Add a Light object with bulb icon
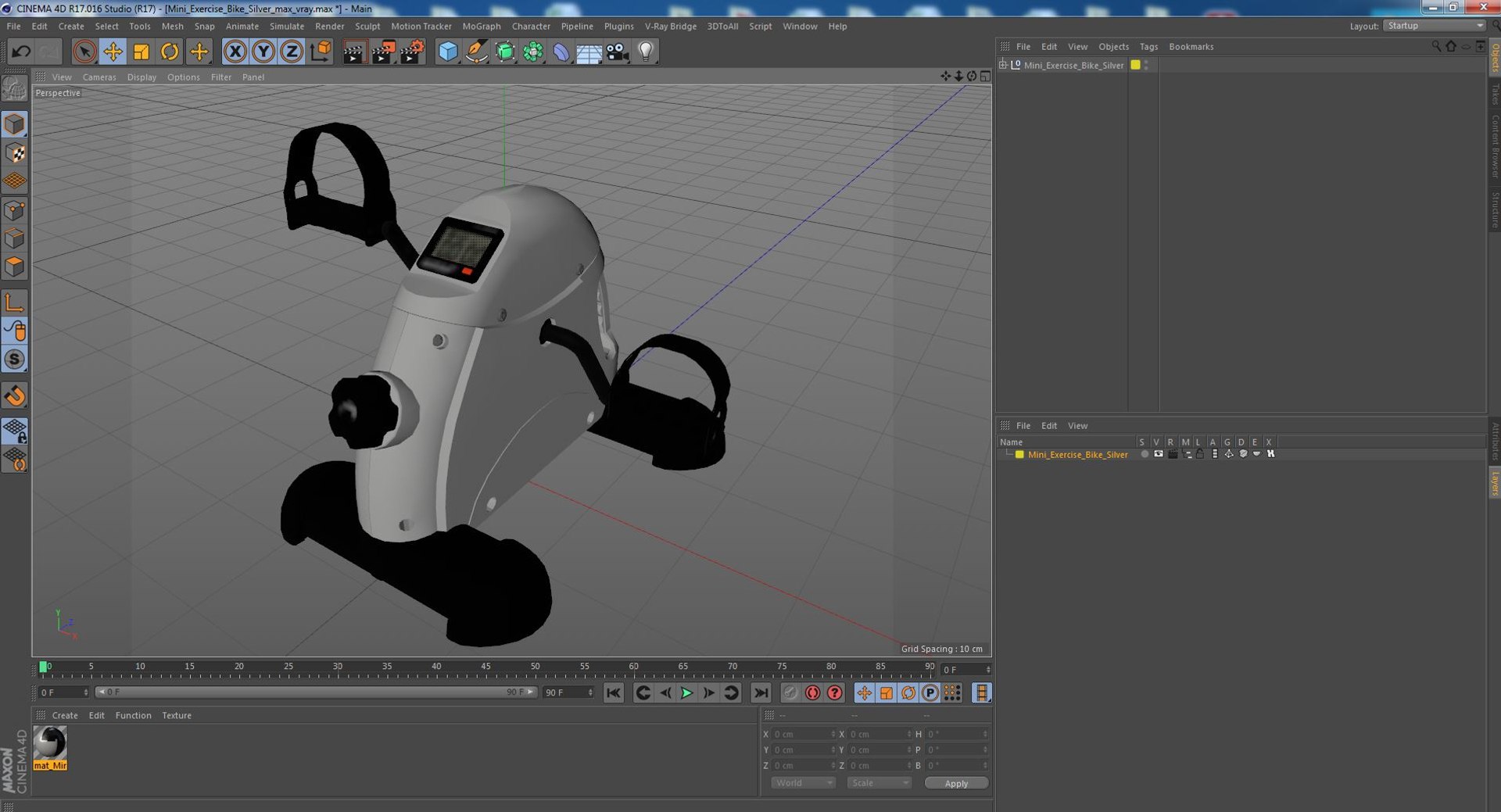 coord(646,52)
